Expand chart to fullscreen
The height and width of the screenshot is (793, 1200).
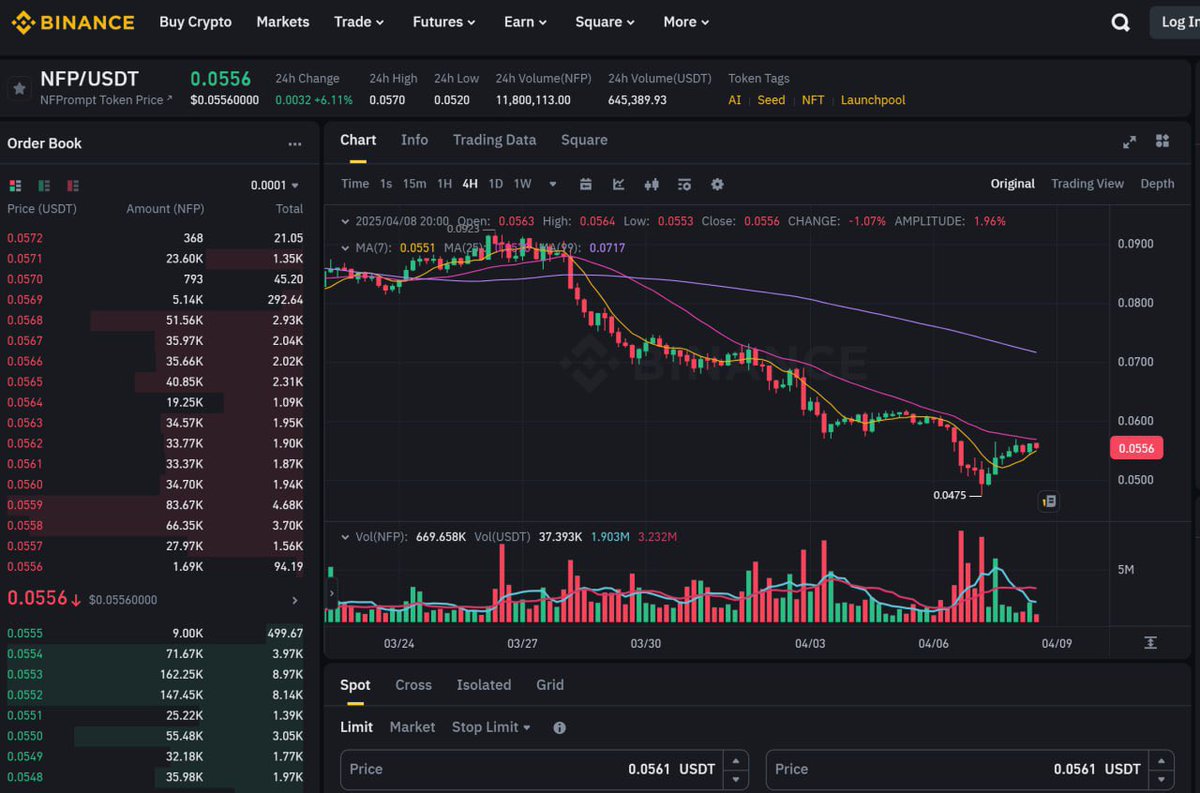1130,142
